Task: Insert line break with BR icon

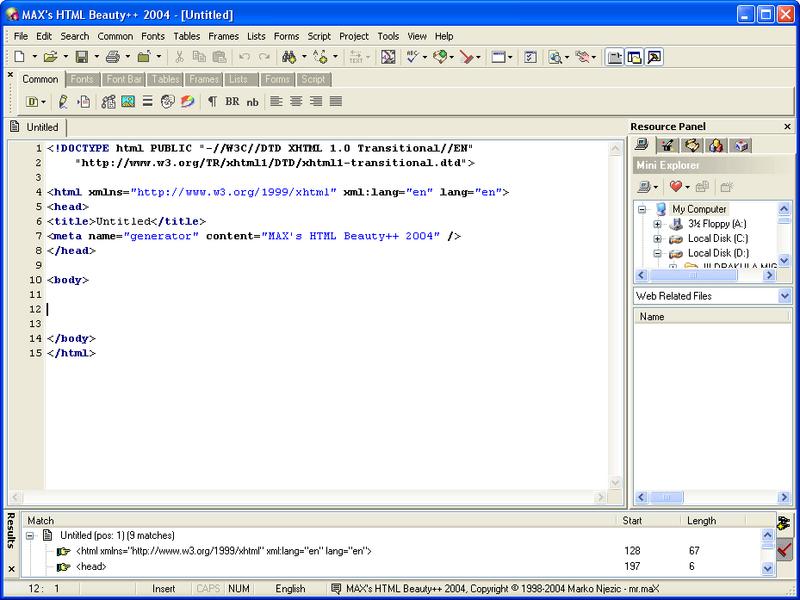Action: coord(232,101)
